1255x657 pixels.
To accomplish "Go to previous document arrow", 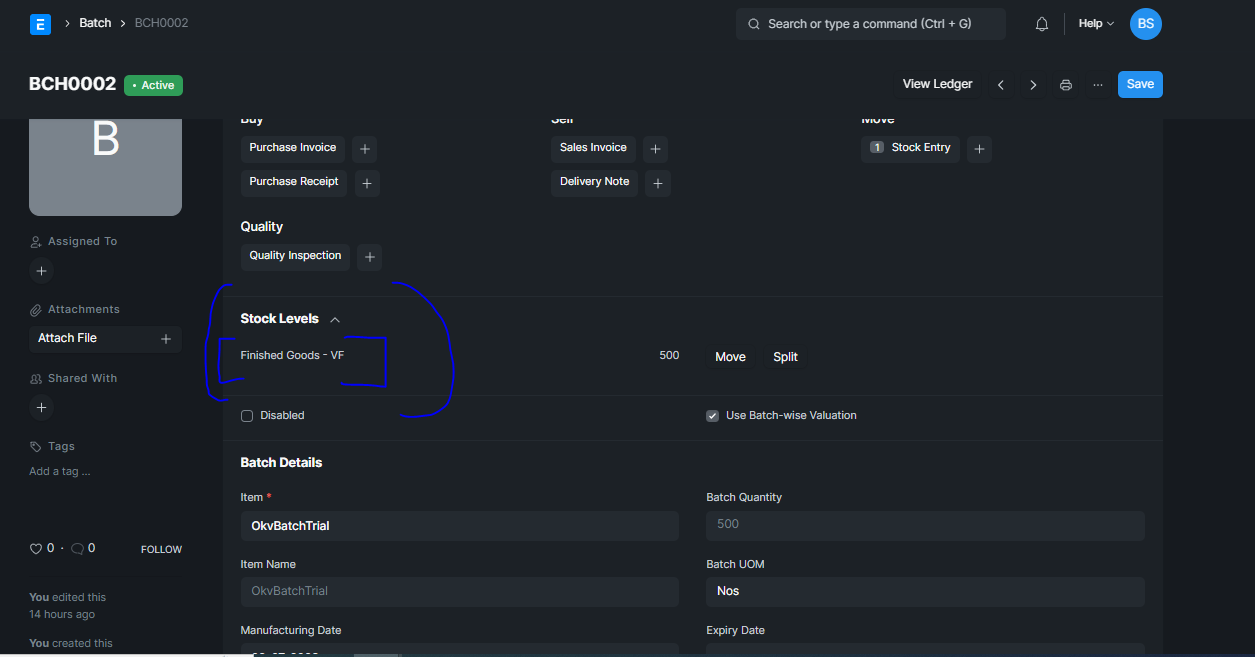I will (x=1001, y=85).
